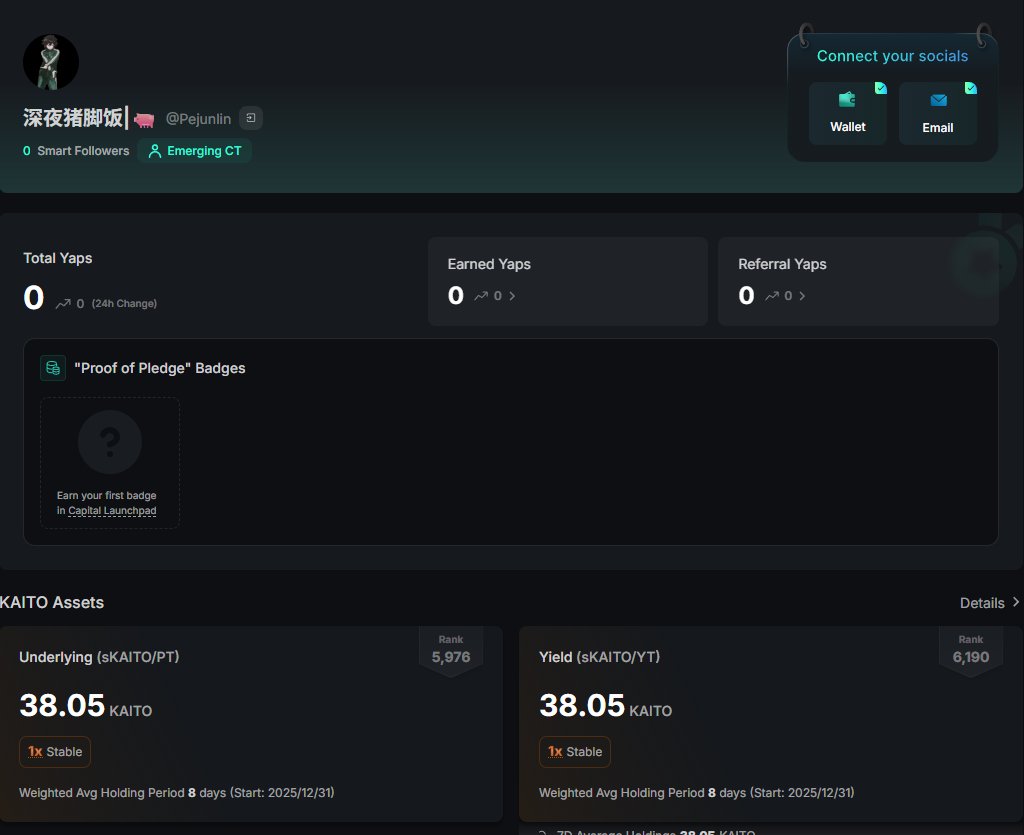Select the Emerging CT badge
This screenshot has height=835, width=1024.
pos(195,151)
